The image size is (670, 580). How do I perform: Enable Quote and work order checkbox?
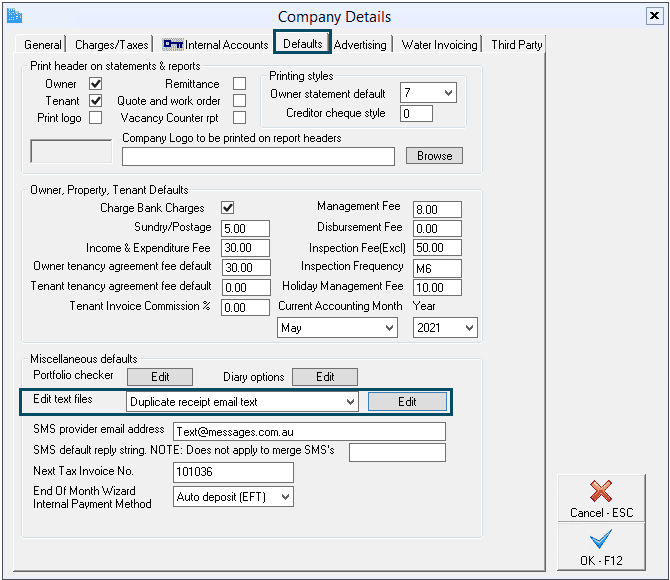point(239,100)
